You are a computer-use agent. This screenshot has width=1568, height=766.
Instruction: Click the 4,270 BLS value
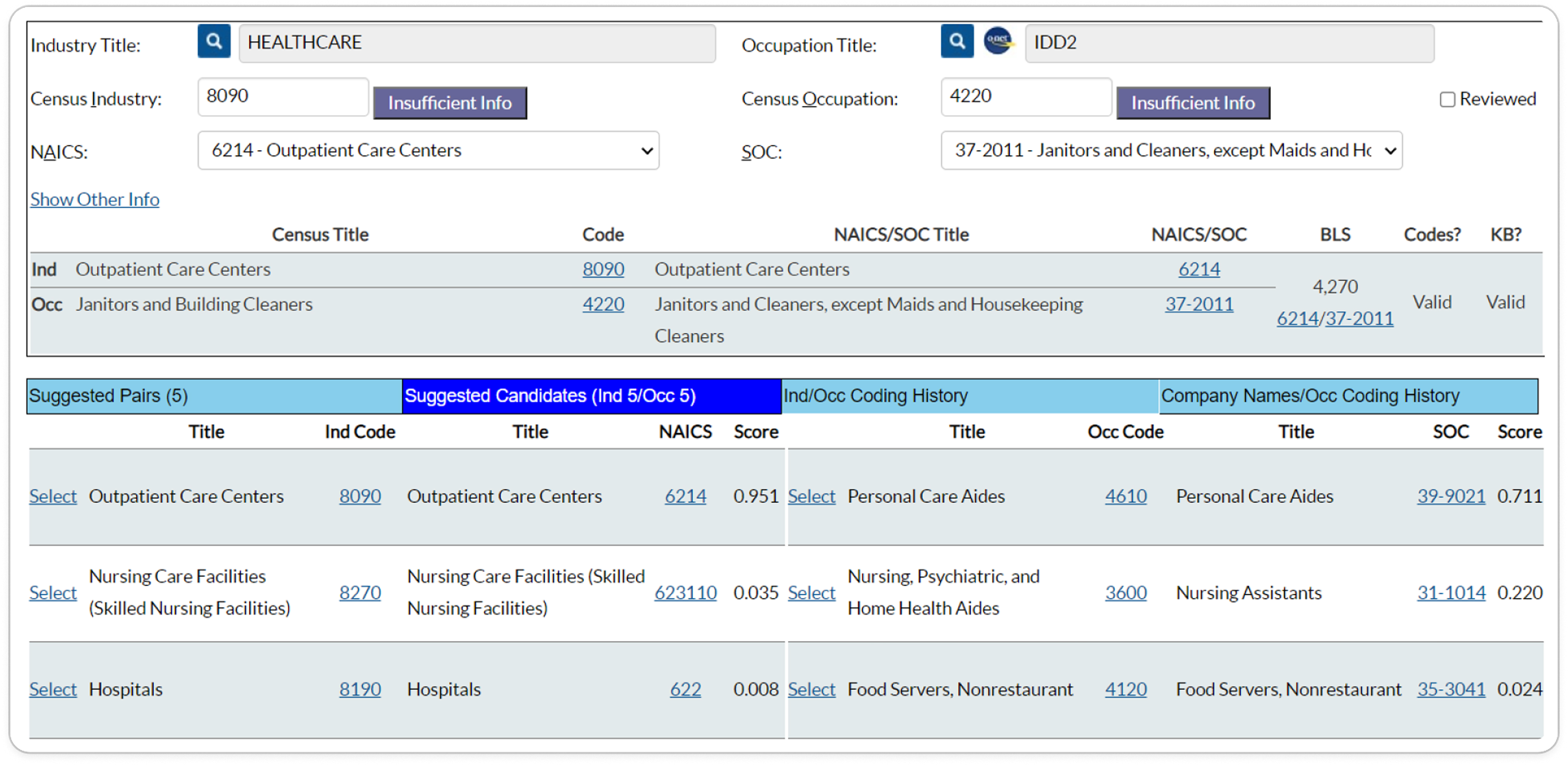[1335, 287]
